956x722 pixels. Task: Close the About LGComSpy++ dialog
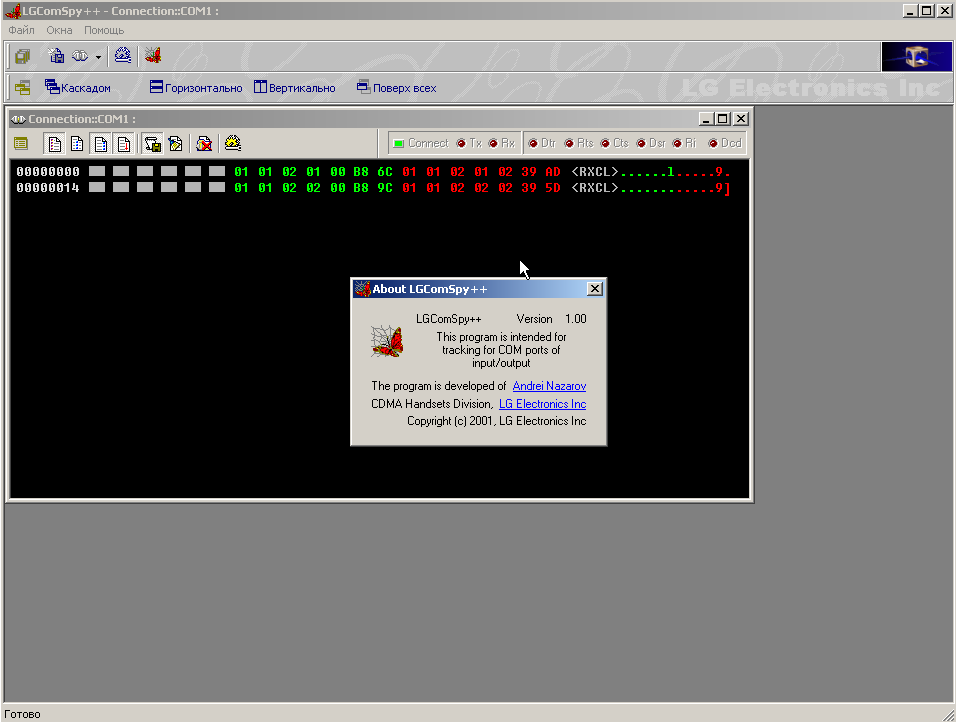(x=595, y=289)
